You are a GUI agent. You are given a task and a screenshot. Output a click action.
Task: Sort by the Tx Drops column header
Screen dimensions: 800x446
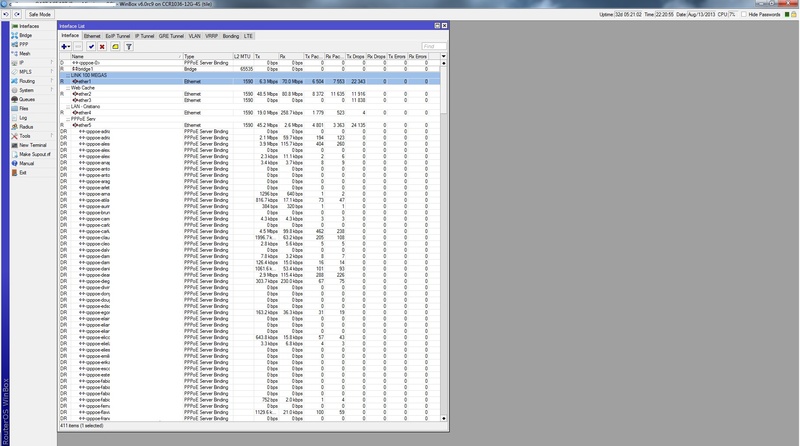[355, 56]
